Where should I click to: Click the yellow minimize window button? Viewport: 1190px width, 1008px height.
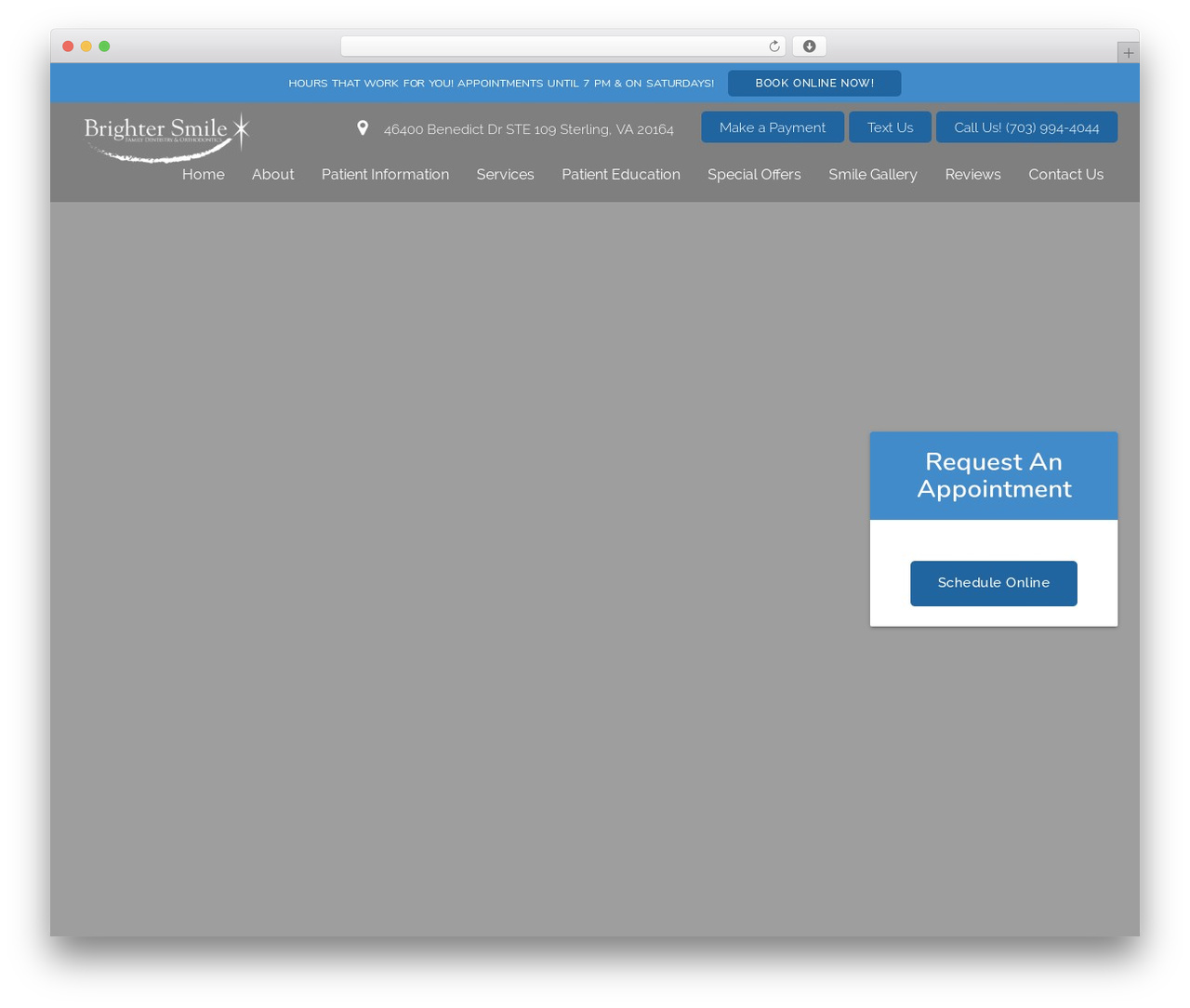pos(86,46)
